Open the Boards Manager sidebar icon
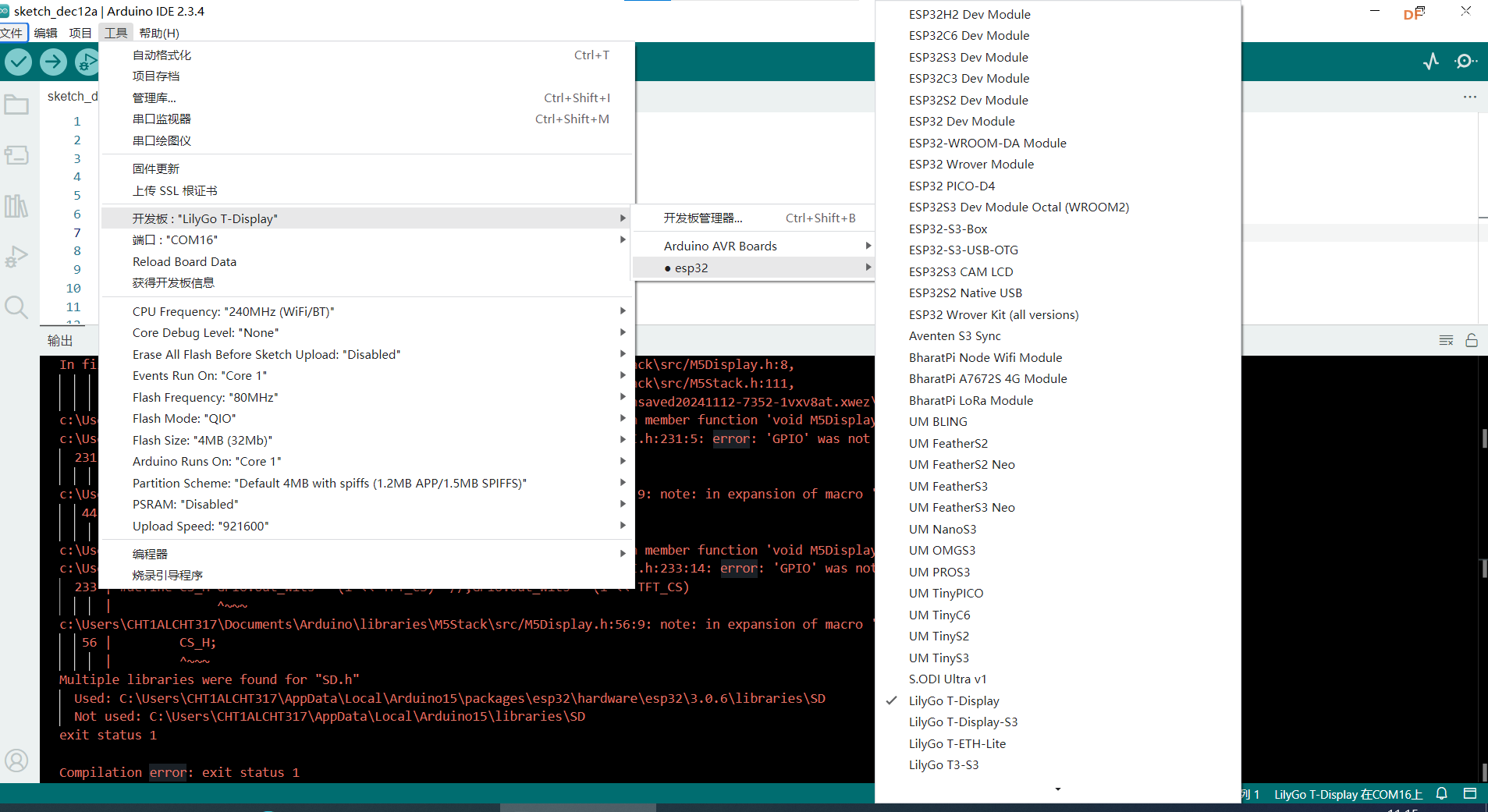 point(16,155)
